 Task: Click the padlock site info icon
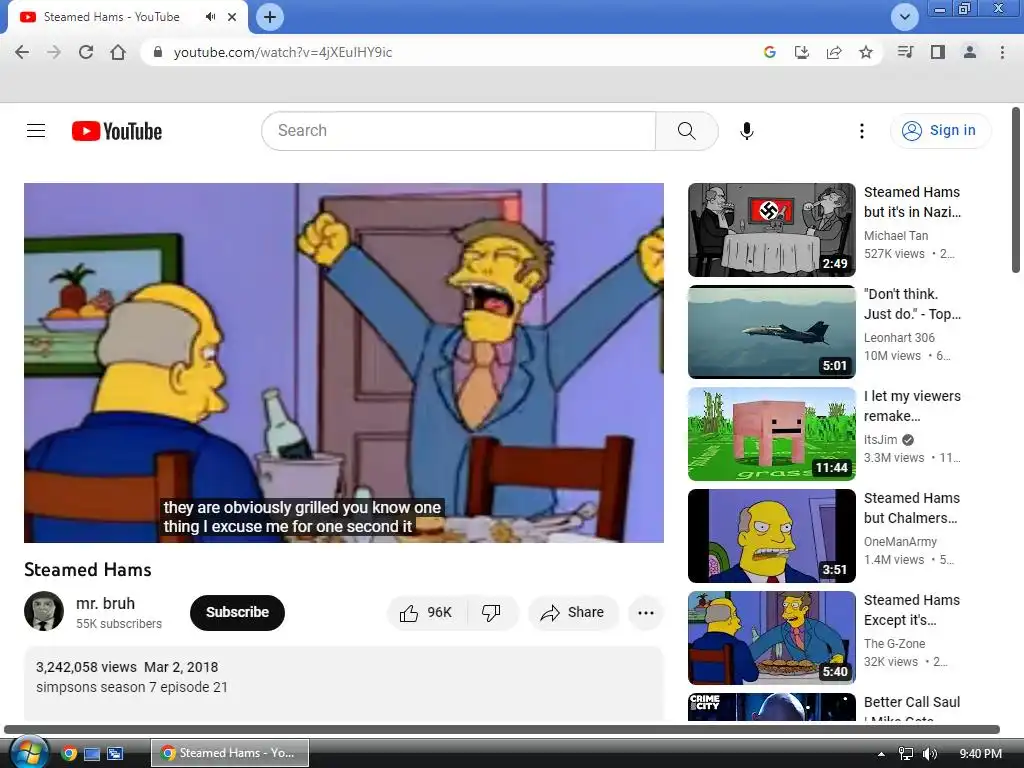pos(157,52)
